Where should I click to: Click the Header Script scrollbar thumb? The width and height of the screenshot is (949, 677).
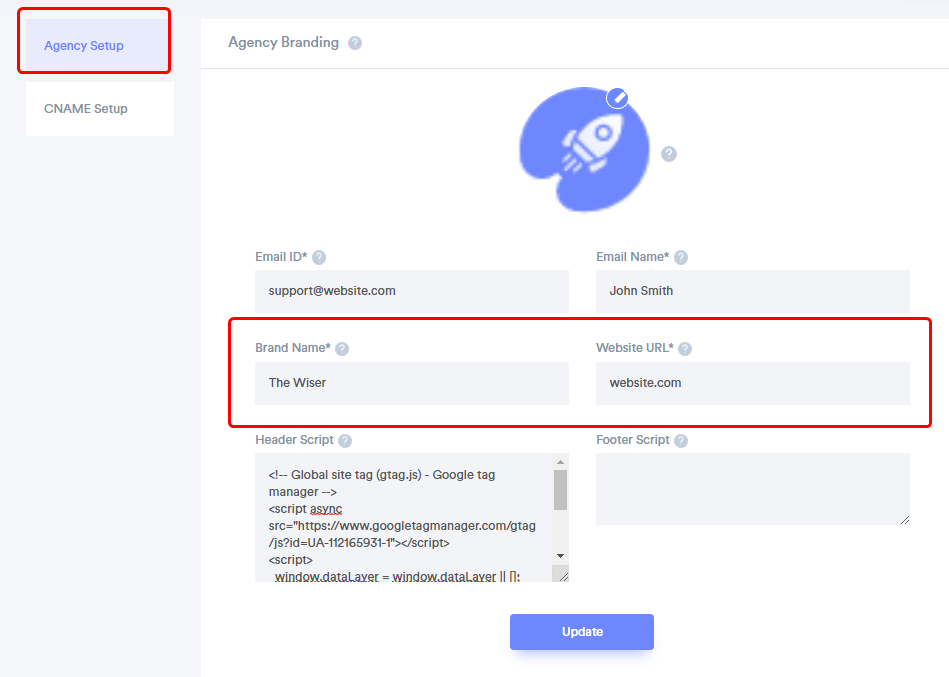[x=560, y=490]
